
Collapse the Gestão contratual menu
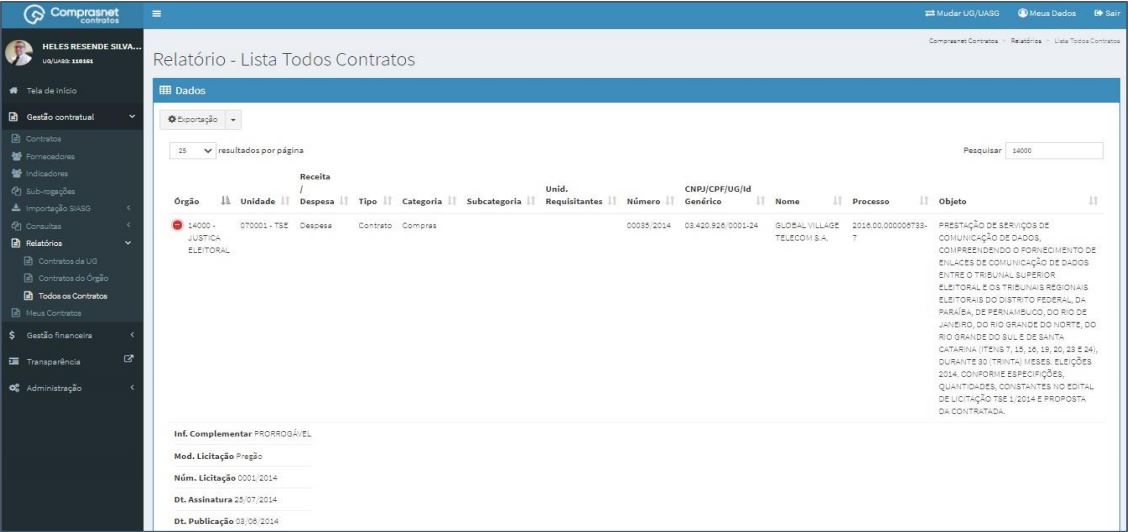click(72, 117)
